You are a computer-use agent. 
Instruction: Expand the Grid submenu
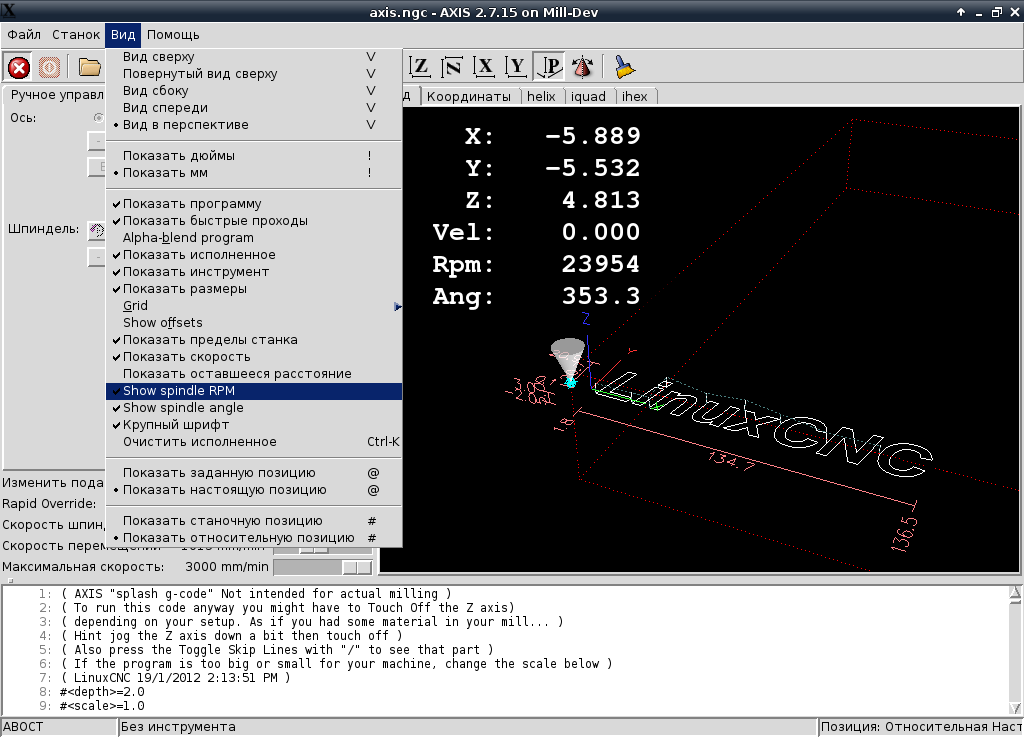pyautogui.click(x=135, y=306)
